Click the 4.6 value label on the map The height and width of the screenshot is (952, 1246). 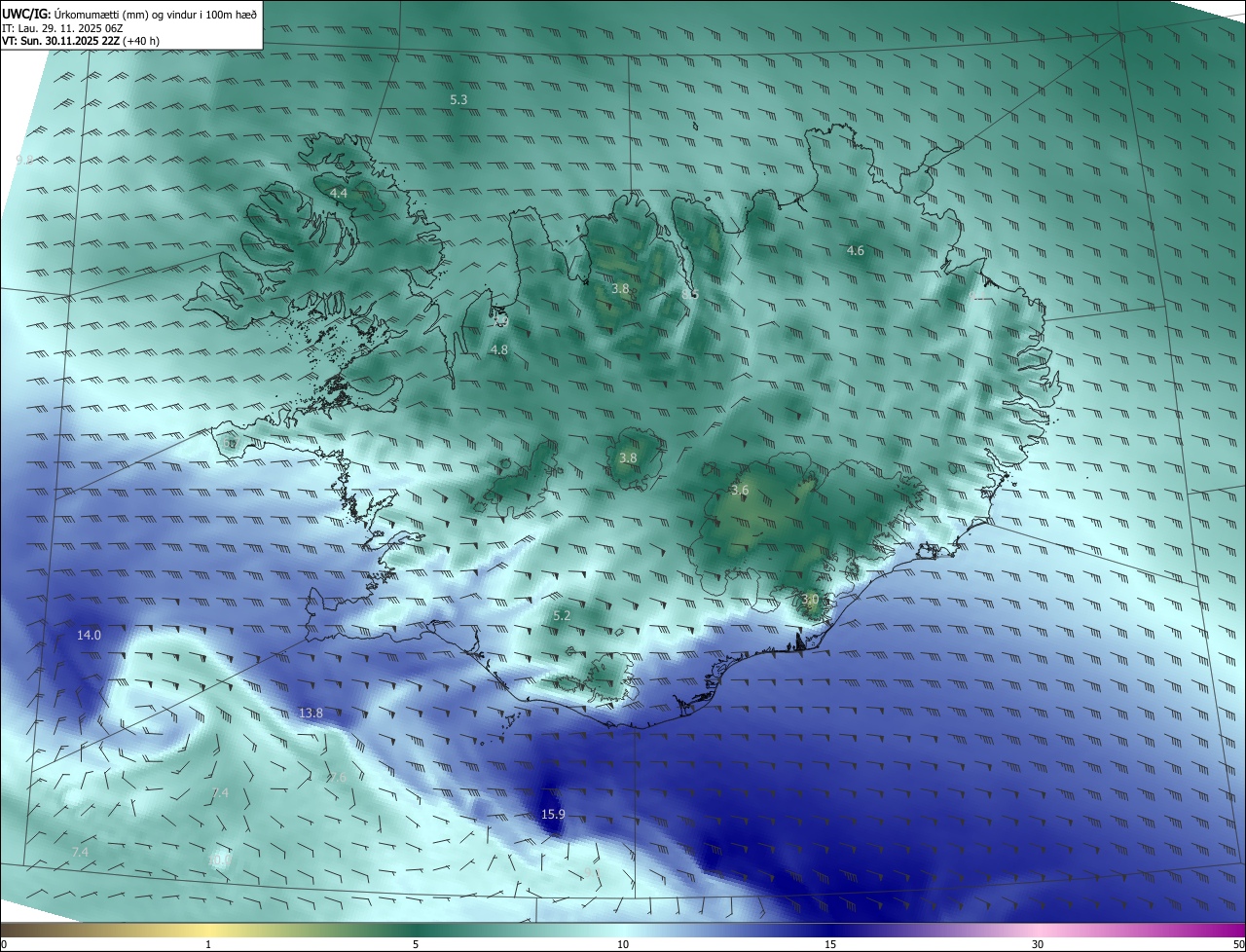[x=855, y=250]
